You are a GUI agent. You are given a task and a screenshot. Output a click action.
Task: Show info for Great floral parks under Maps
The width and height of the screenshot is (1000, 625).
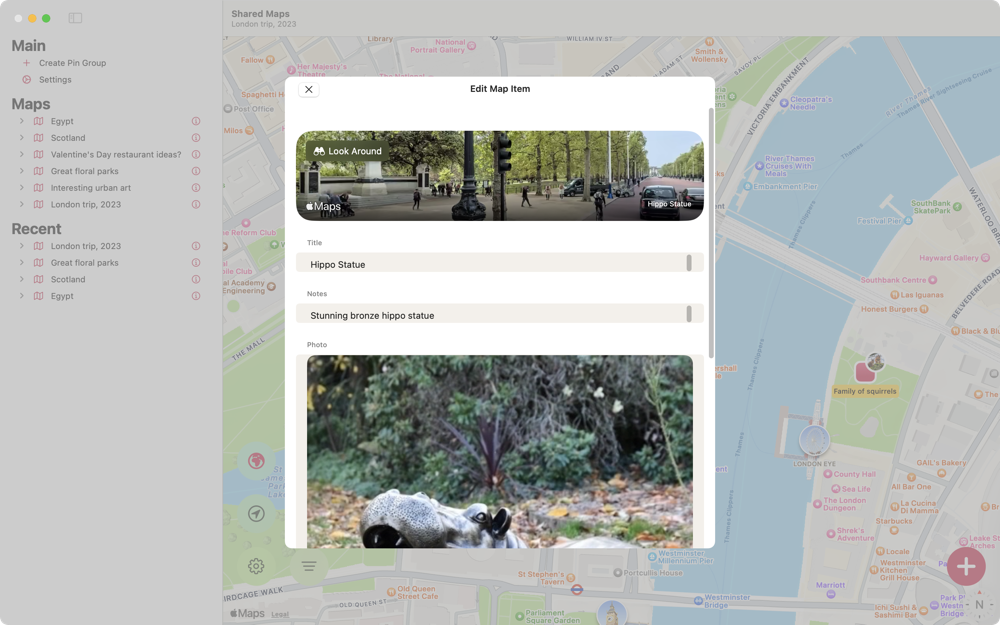coord(196,171)
